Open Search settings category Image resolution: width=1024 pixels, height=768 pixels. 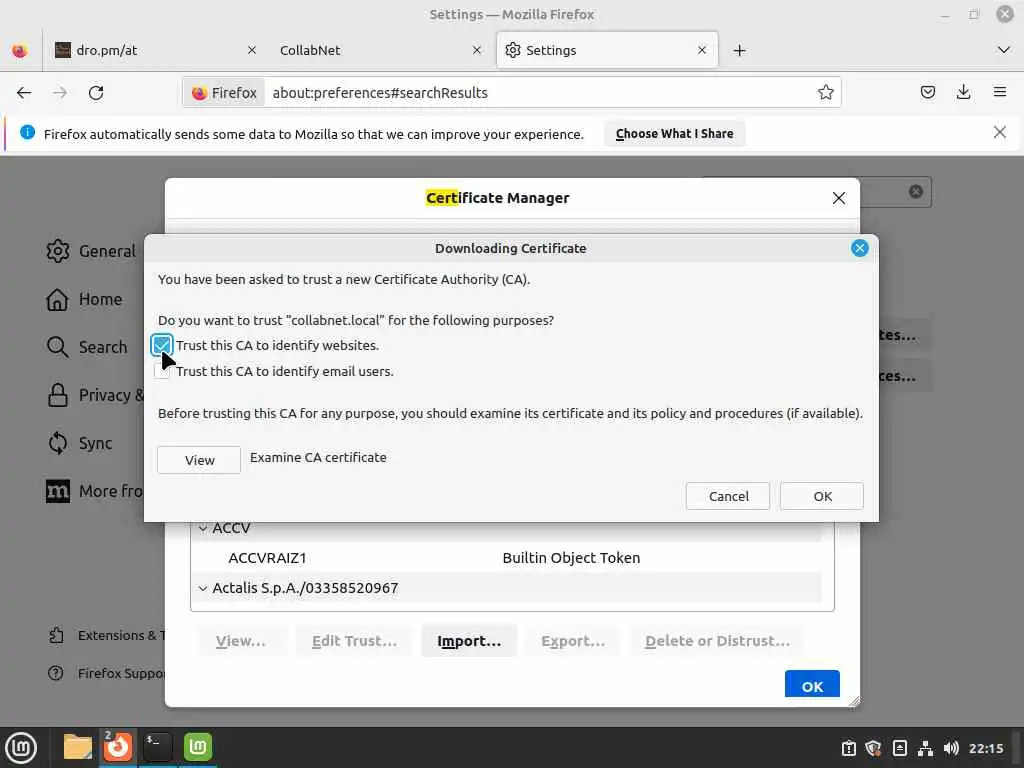87,347
